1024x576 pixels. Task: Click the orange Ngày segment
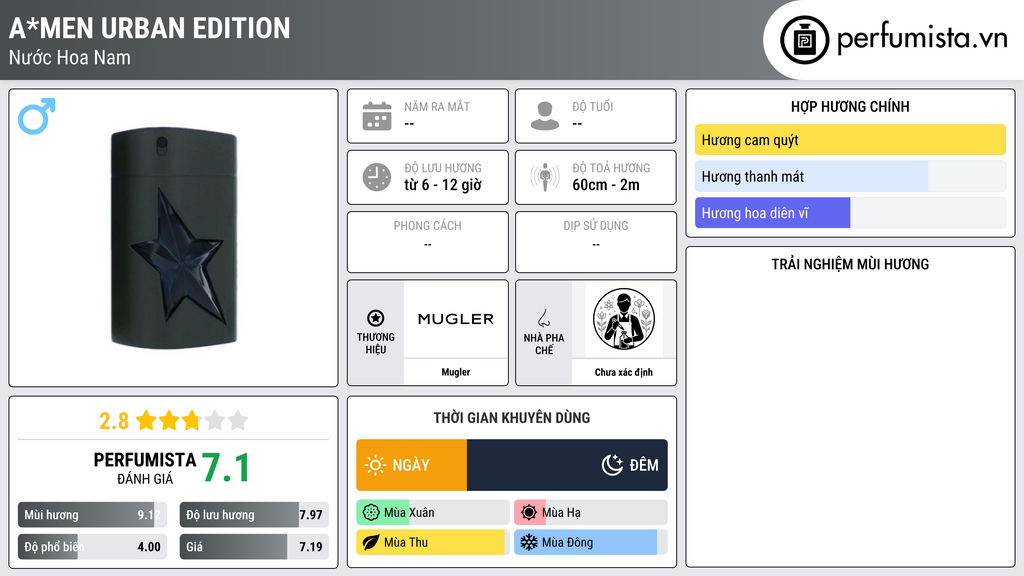coord(411,465)
